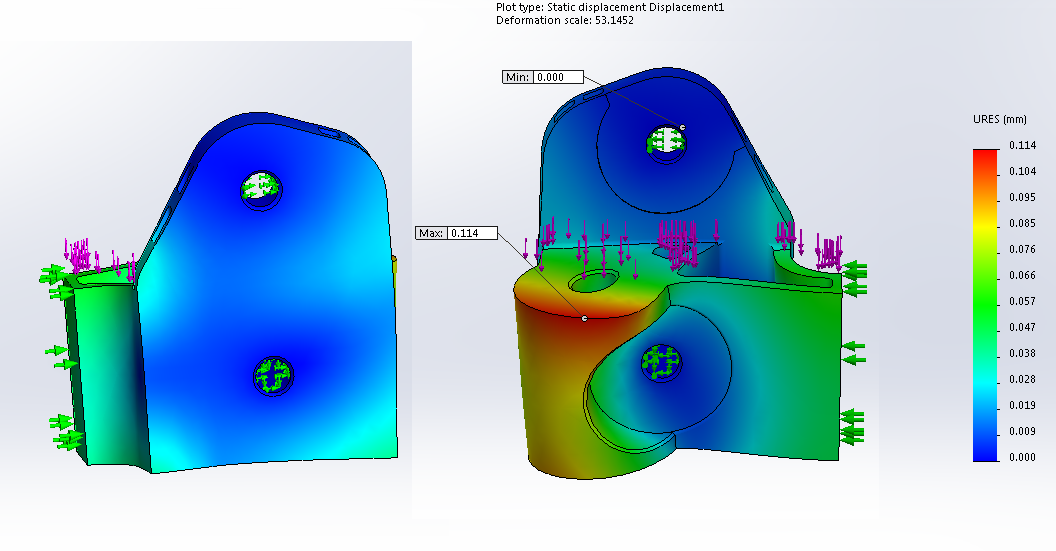Select the oval hole on right model's top face
Screen dimensions: 1056x551
(593, 281)
